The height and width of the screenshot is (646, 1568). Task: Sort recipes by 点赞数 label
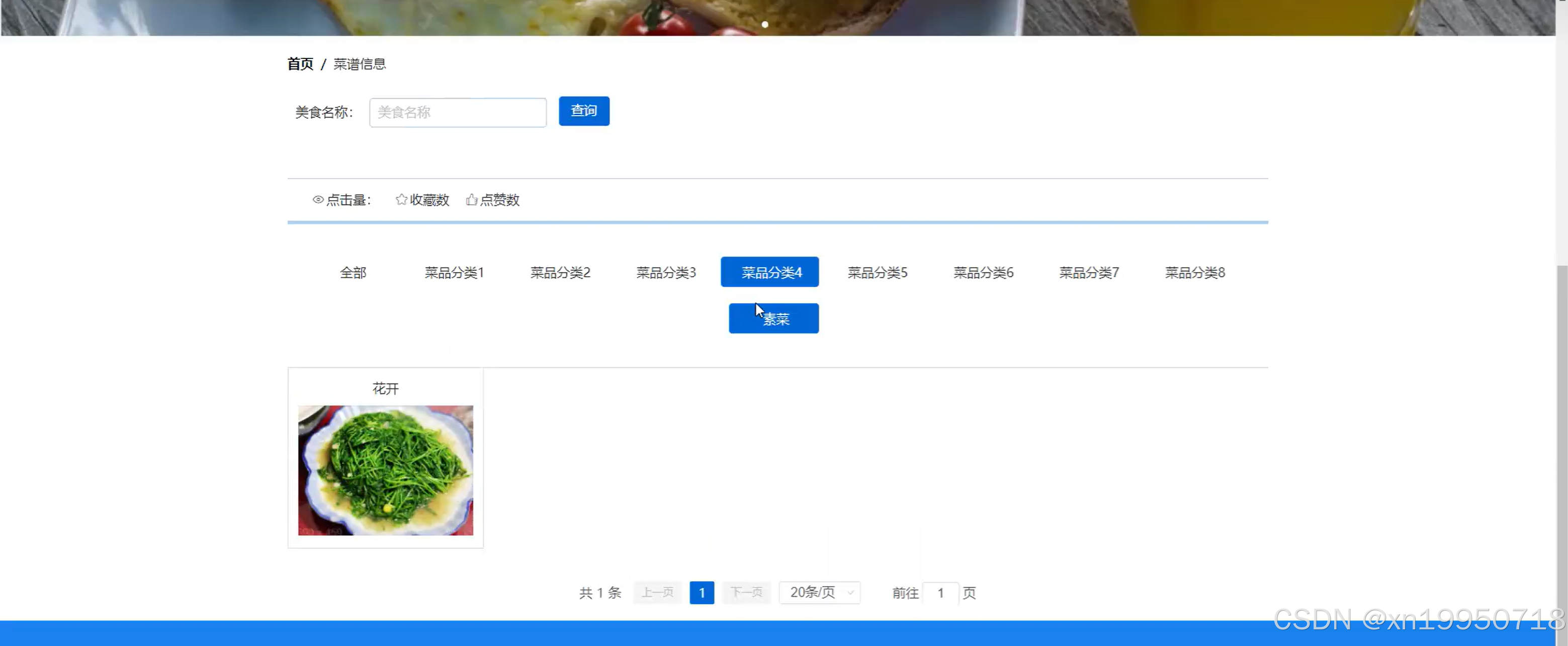[499, 200]
